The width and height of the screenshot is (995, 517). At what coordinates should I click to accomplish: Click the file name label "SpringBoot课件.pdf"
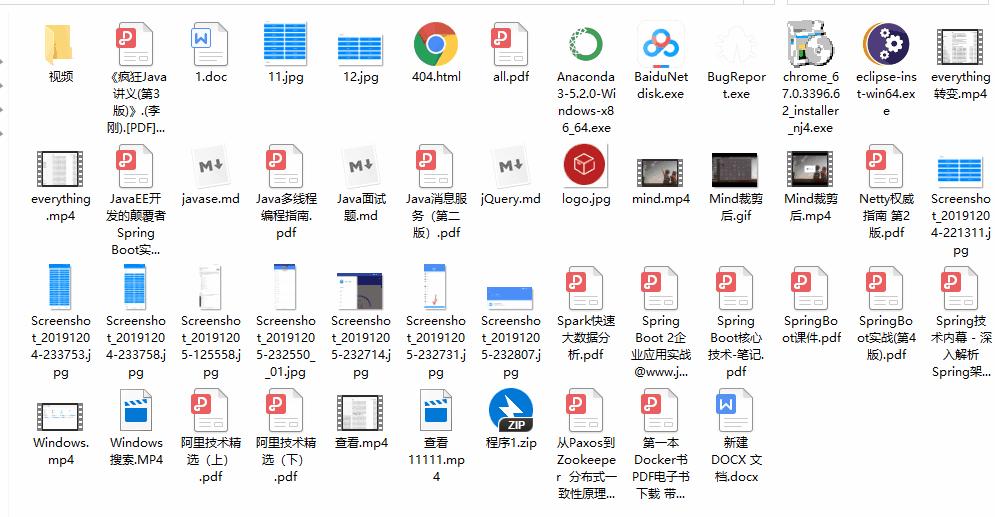coord(811,329)
